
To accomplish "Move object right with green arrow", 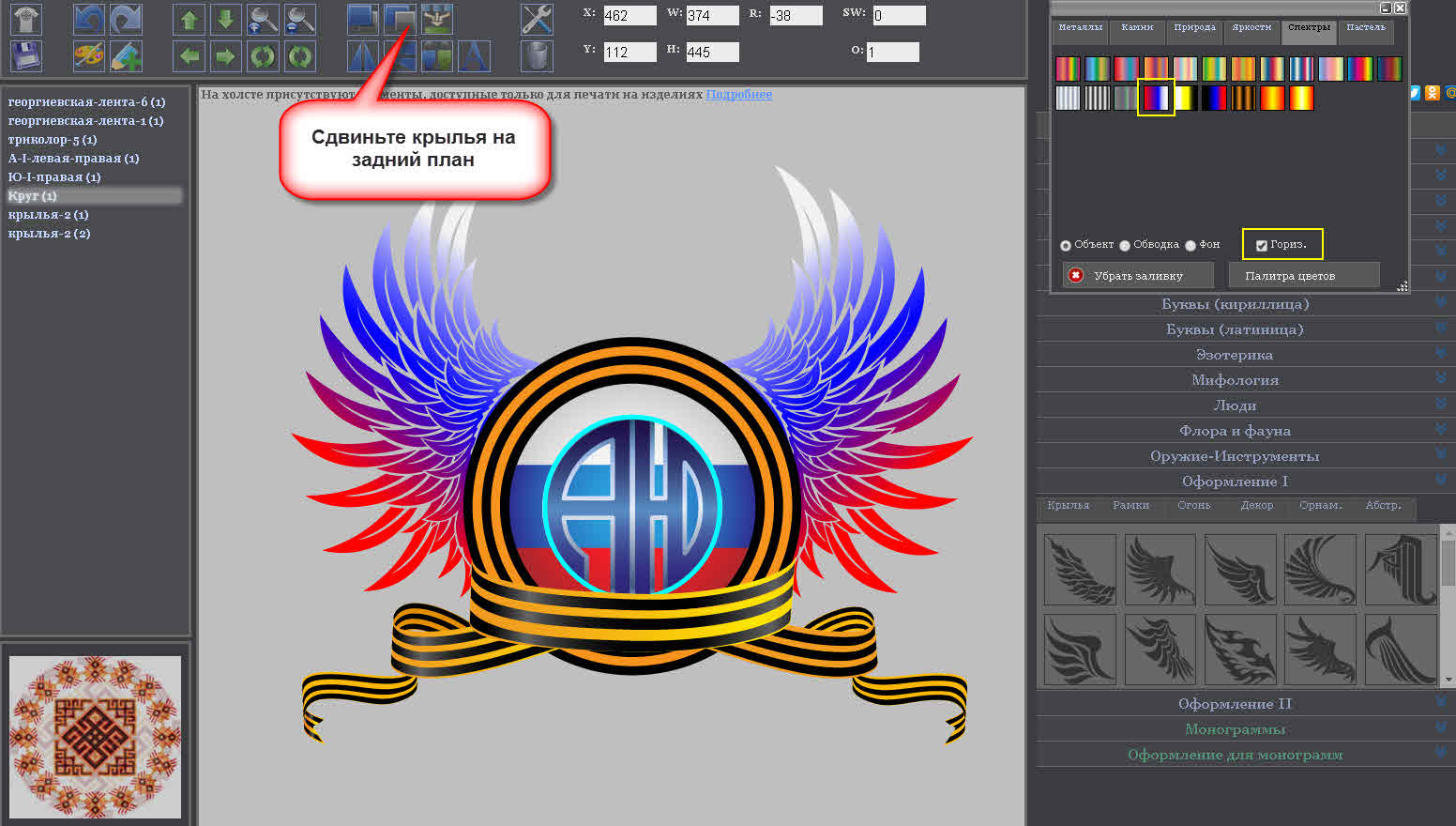I will pos(225,56).
